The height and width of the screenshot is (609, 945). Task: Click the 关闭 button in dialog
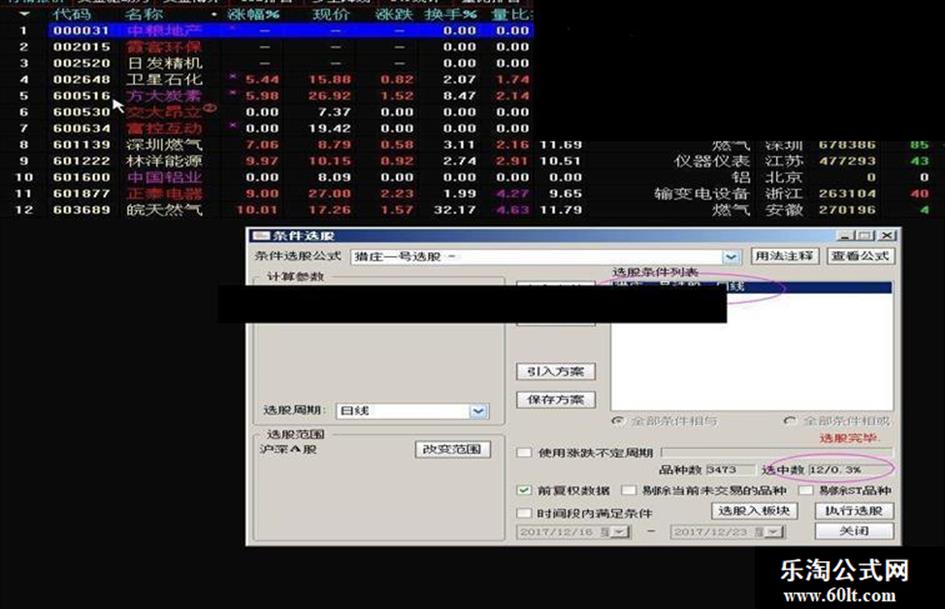tap(855, 531)
